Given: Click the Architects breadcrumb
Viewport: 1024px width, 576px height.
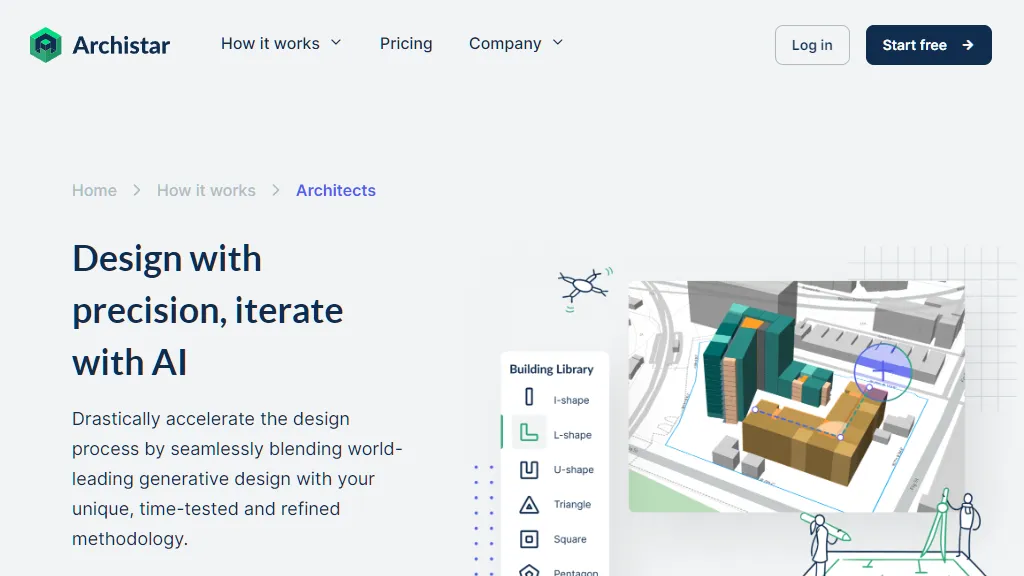Looking at the screenshot, I should pos(336,191).
